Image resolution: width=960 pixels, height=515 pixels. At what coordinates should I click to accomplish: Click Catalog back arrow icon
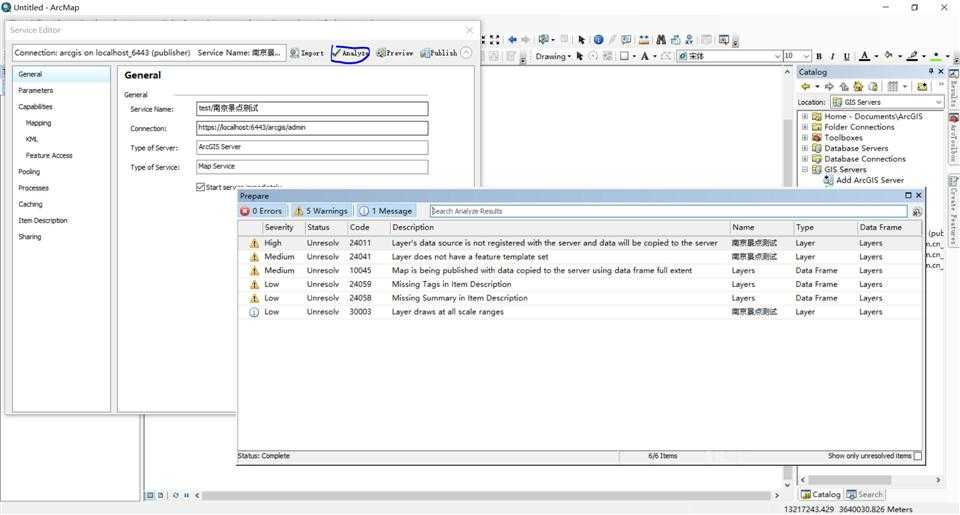tap(806, 87)
